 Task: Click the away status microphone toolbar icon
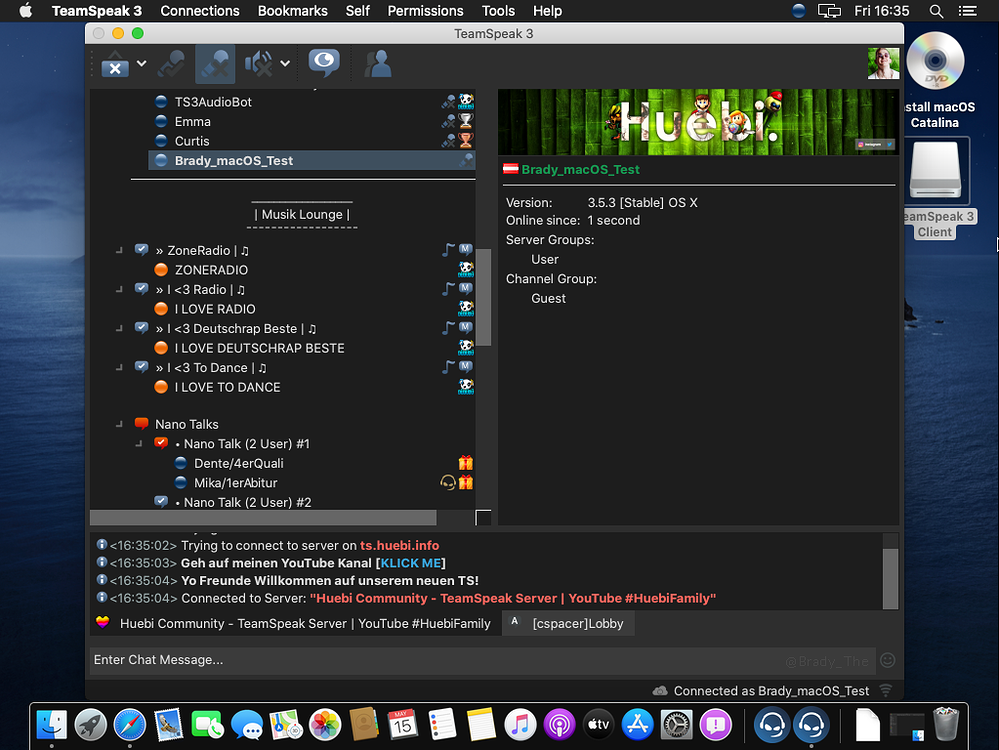[x=171, y=65]
